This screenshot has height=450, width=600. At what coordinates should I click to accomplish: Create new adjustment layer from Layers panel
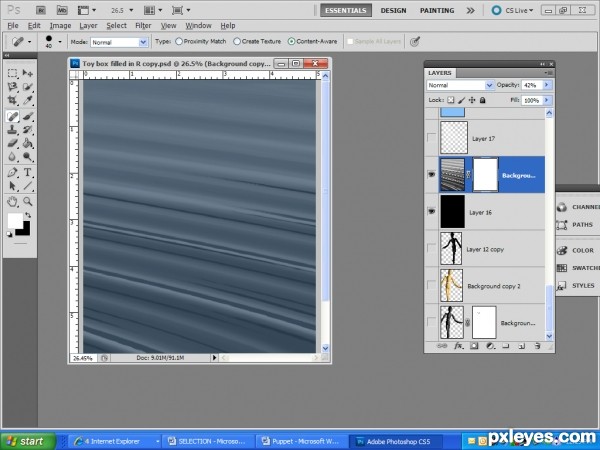pos(490,346)
